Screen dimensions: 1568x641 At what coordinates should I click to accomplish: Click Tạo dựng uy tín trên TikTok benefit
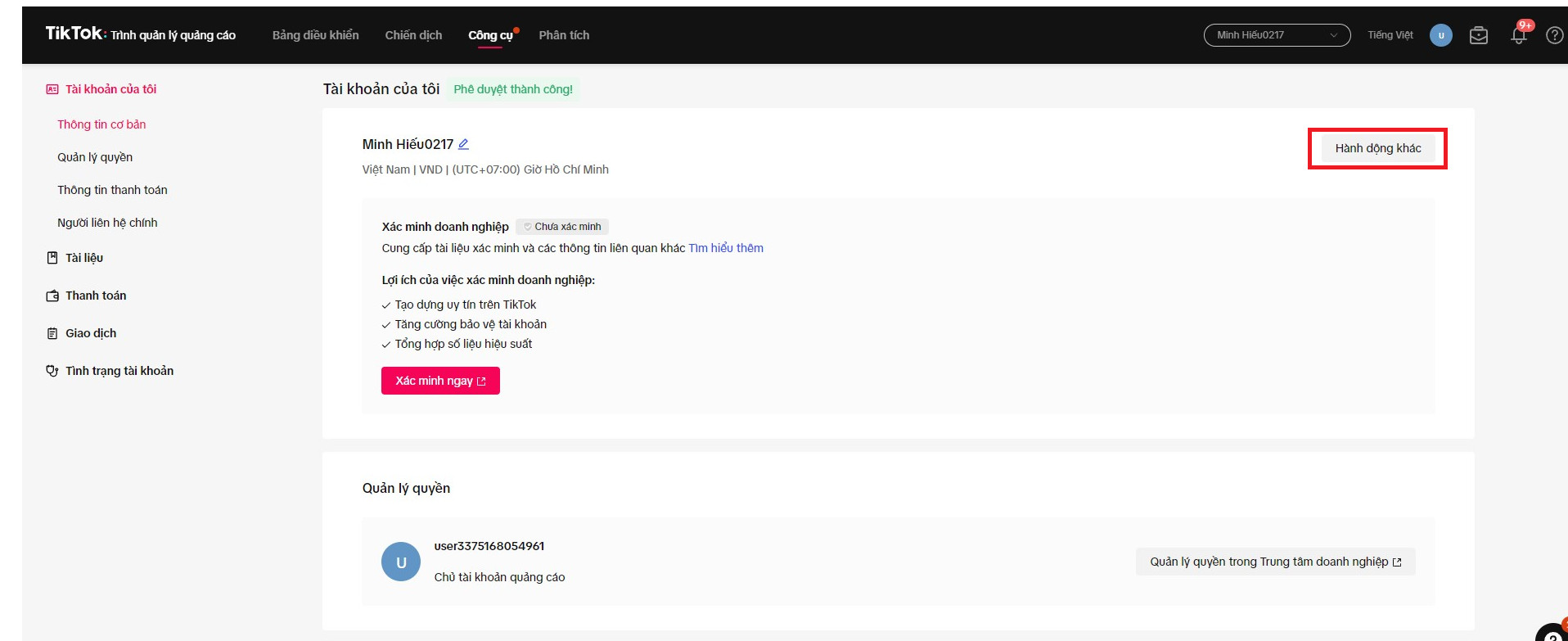[x=466, y=305]
